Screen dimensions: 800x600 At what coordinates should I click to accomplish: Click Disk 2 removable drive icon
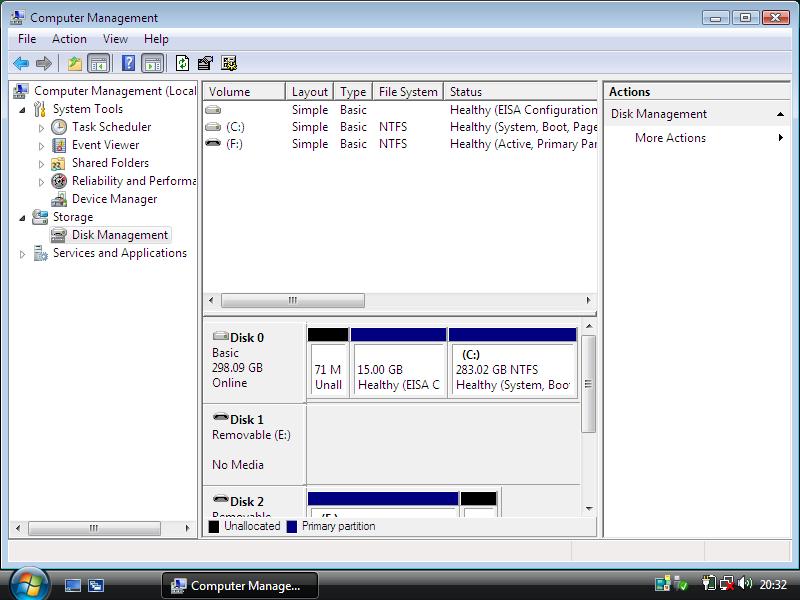[220, 499]
